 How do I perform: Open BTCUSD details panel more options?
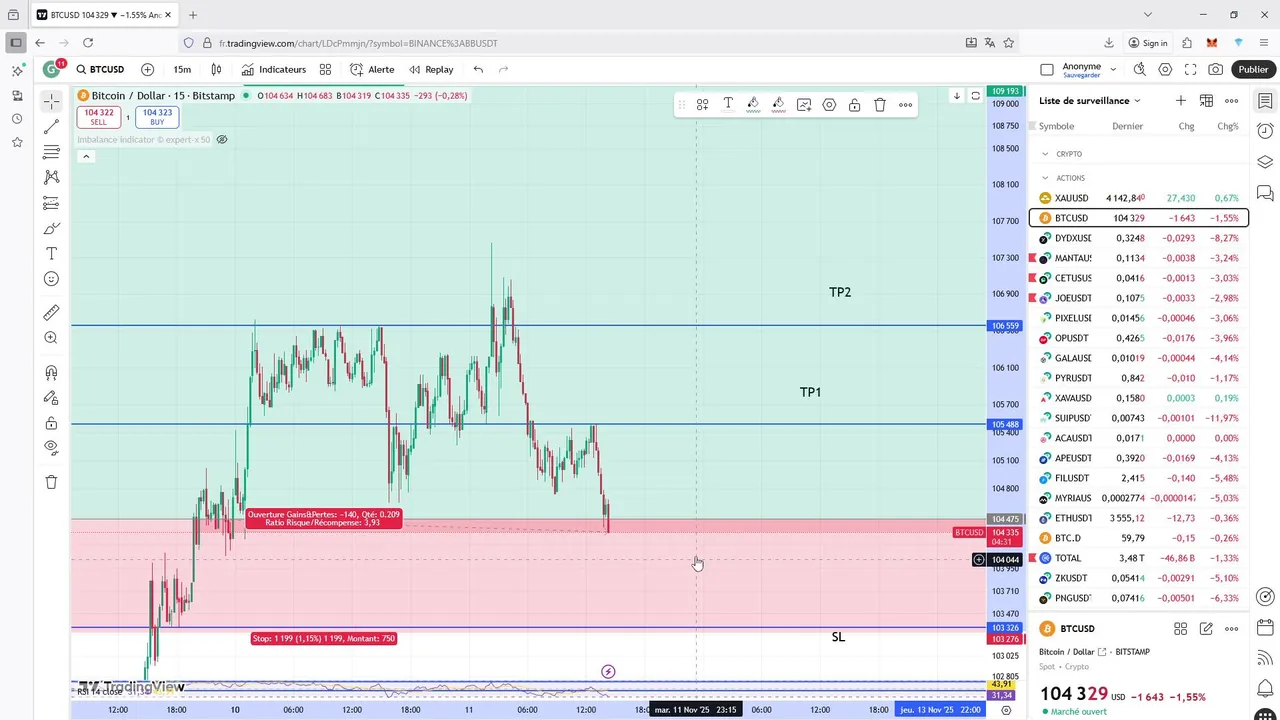coord(1232,628)
